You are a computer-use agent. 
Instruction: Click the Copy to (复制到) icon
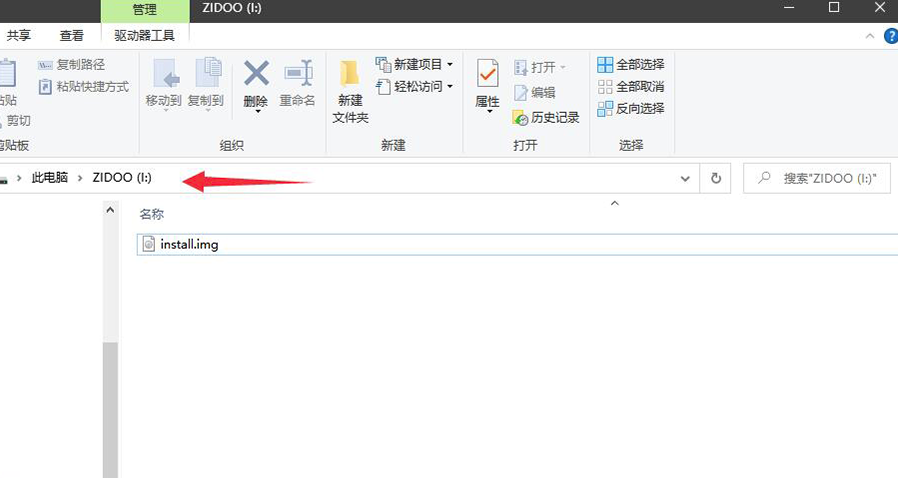point(208,73)
